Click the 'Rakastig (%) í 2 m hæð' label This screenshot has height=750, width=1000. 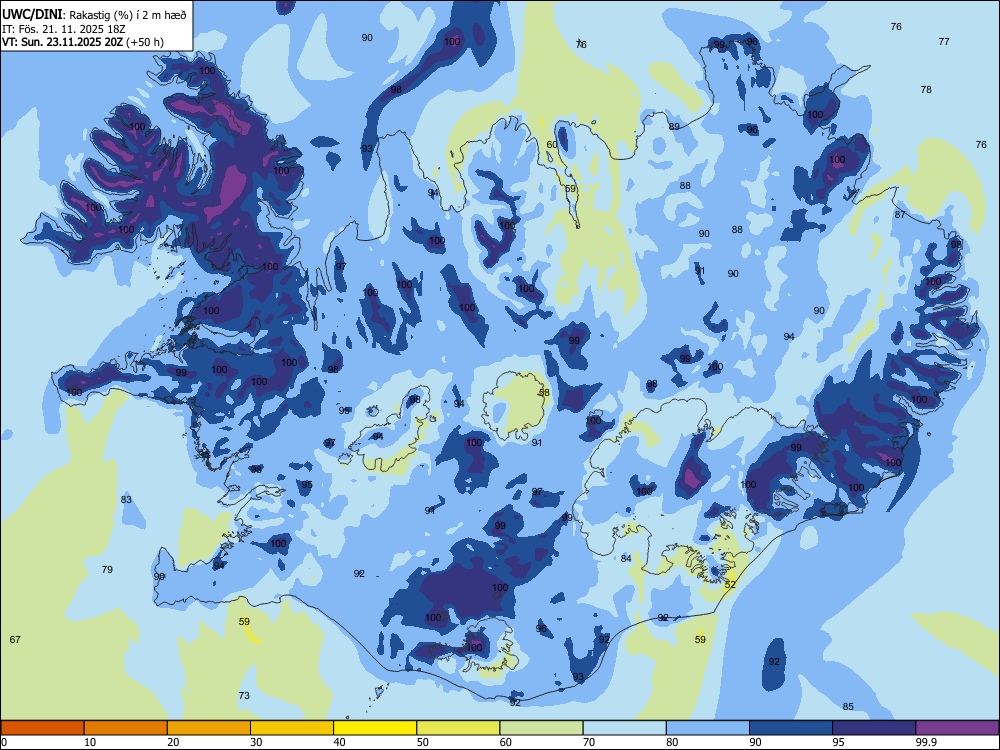128,15
